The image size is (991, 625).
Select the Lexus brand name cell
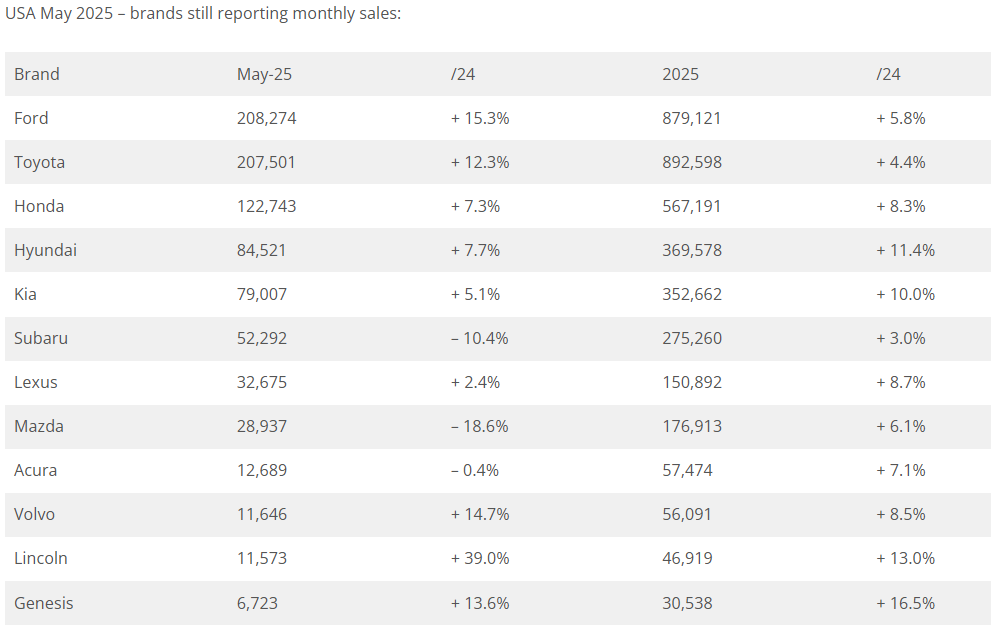pos(36,382)
